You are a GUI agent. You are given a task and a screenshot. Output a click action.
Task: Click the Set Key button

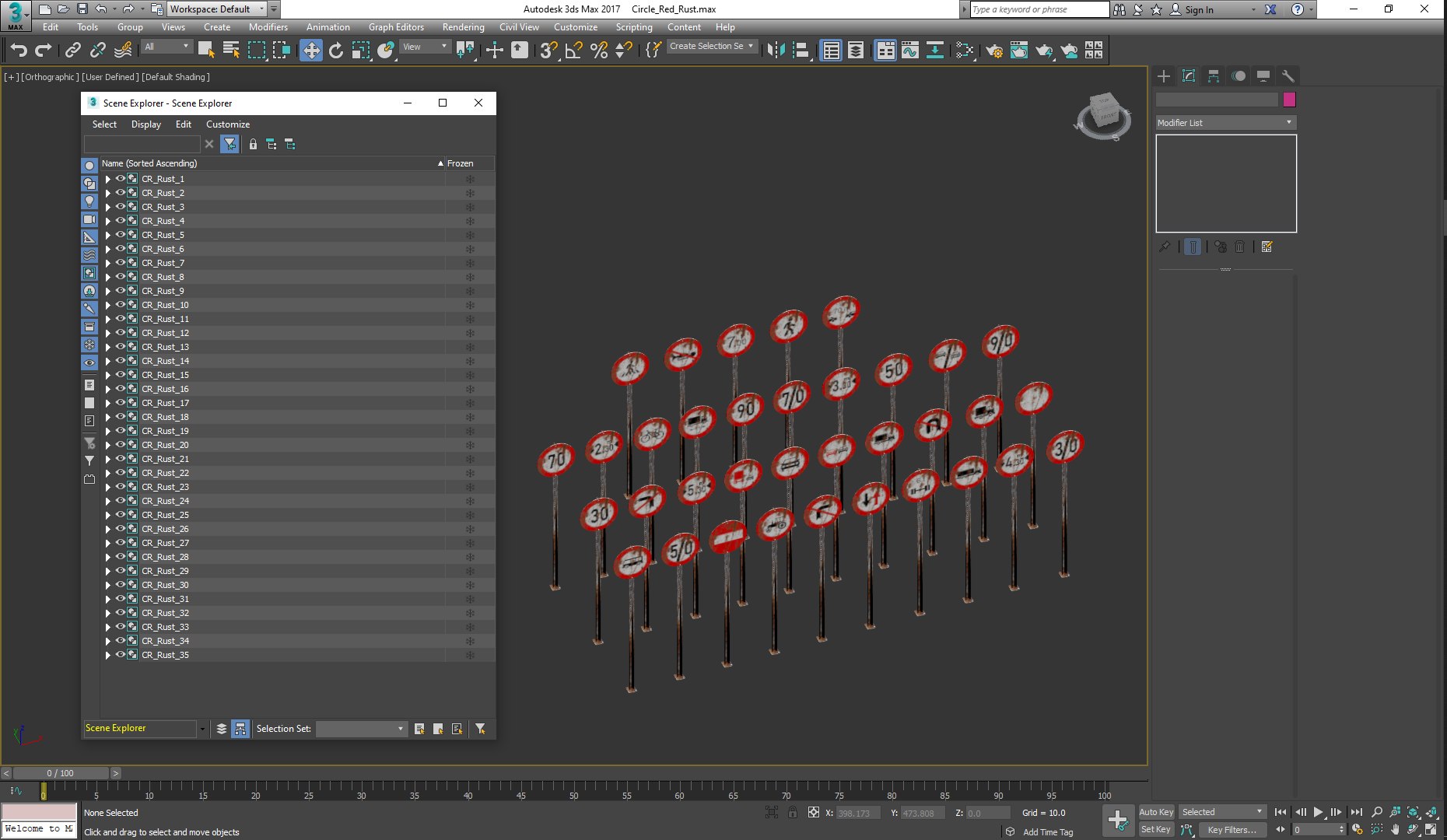(x=1156, y=830)
